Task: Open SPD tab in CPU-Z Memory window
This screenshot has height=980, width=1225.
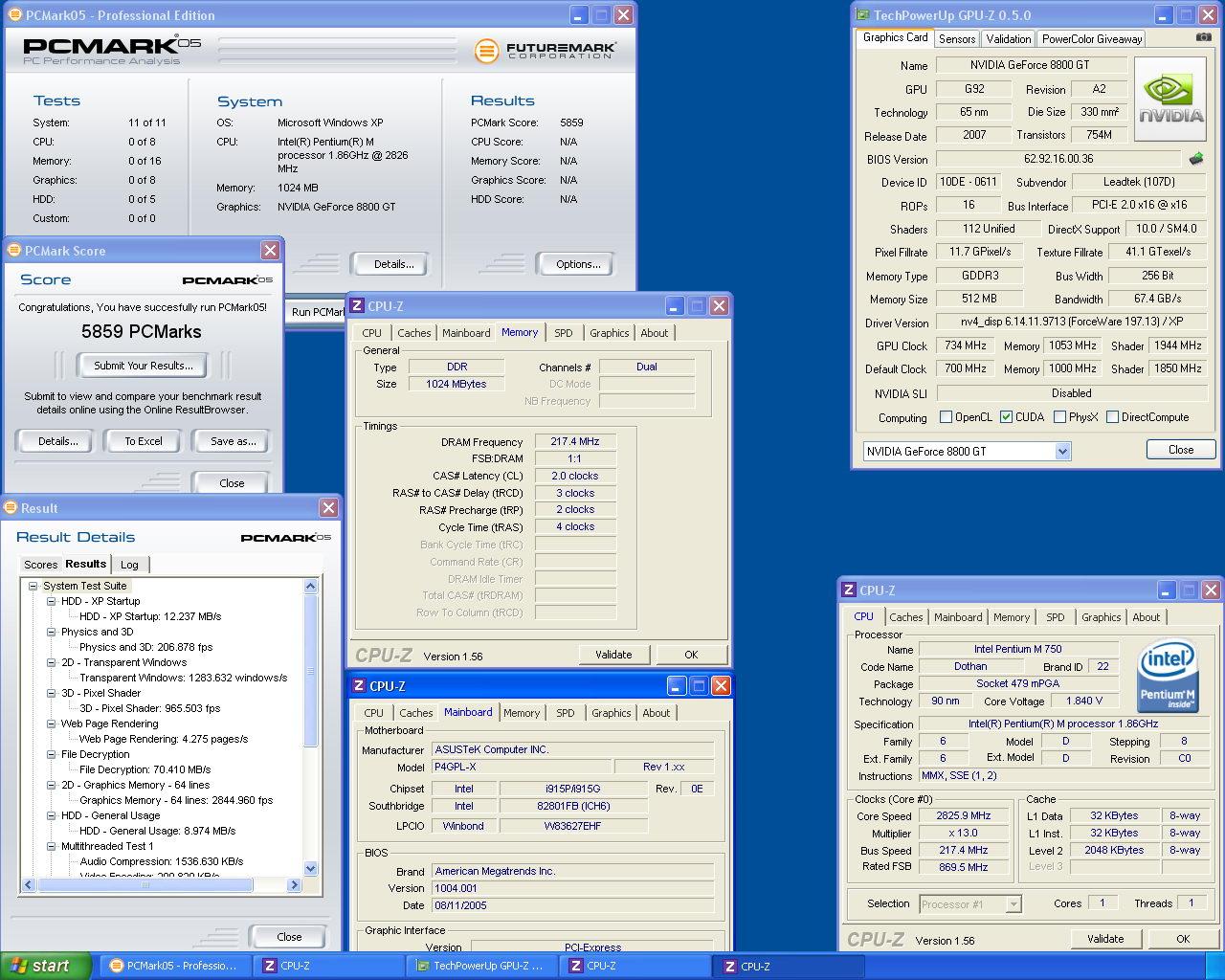Action: pos(564,333)
